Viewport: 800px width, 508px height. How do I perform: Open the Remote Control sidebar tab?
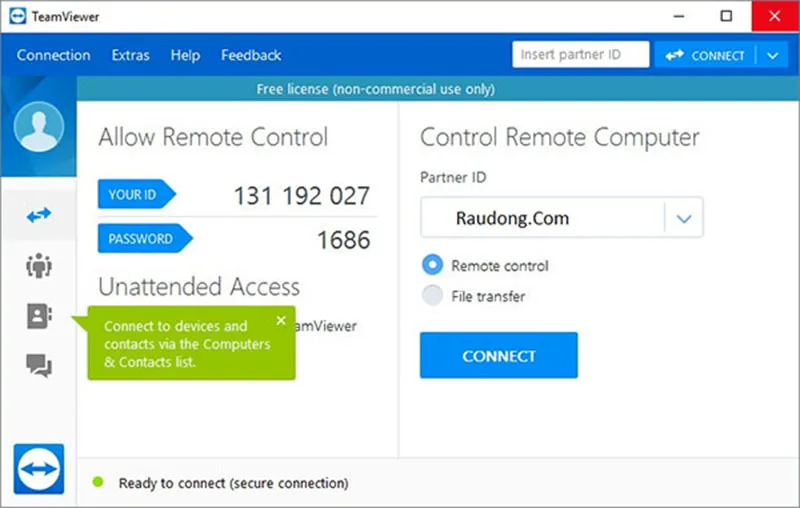(39, 215)
